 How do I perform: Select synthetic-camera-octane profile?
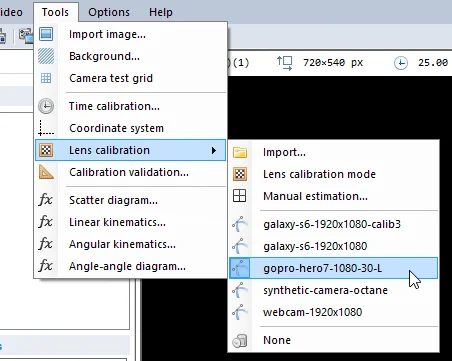pyautogui.click(x=334, y=290)
